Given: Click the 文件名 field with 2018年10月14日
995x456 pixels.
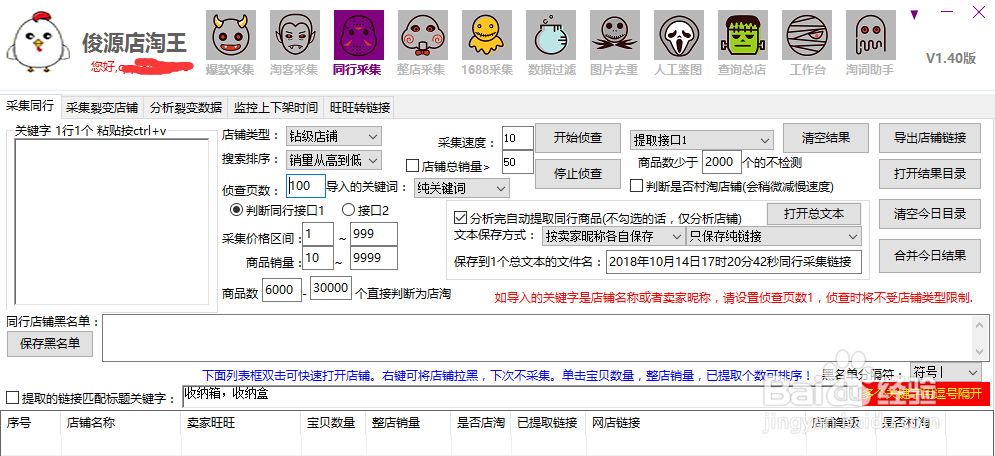Looking at the screenshot, I should coord(734,261).
